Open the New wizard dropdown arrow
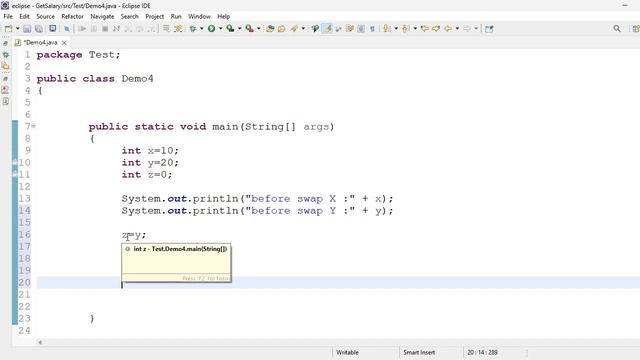This screenshot has height=360, width=640. point(18,29)
